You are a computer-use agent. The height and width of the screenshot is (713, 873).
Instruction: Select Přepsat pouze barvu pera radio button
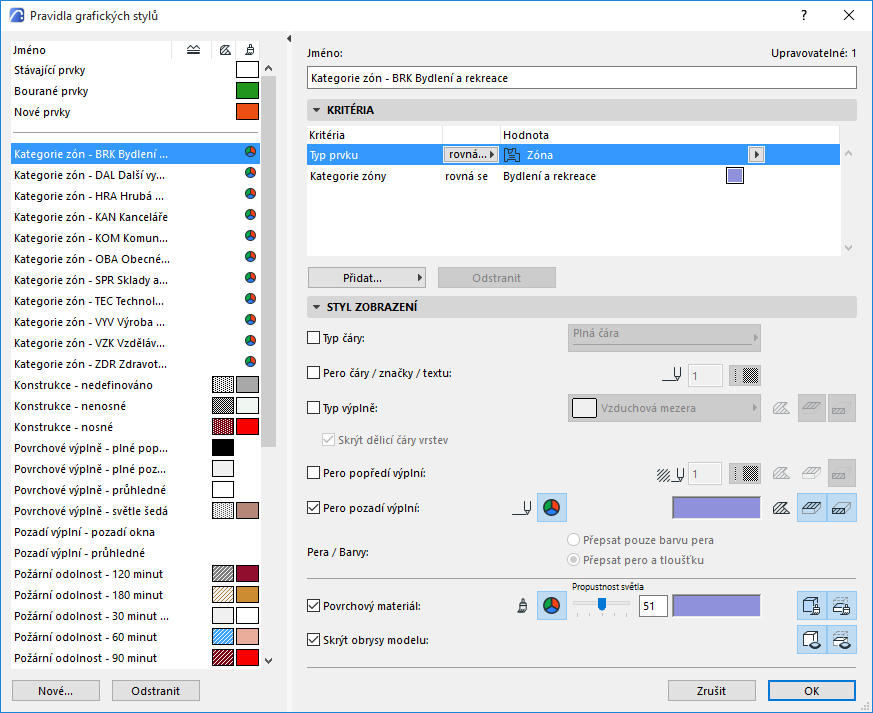tap(573, 540)
